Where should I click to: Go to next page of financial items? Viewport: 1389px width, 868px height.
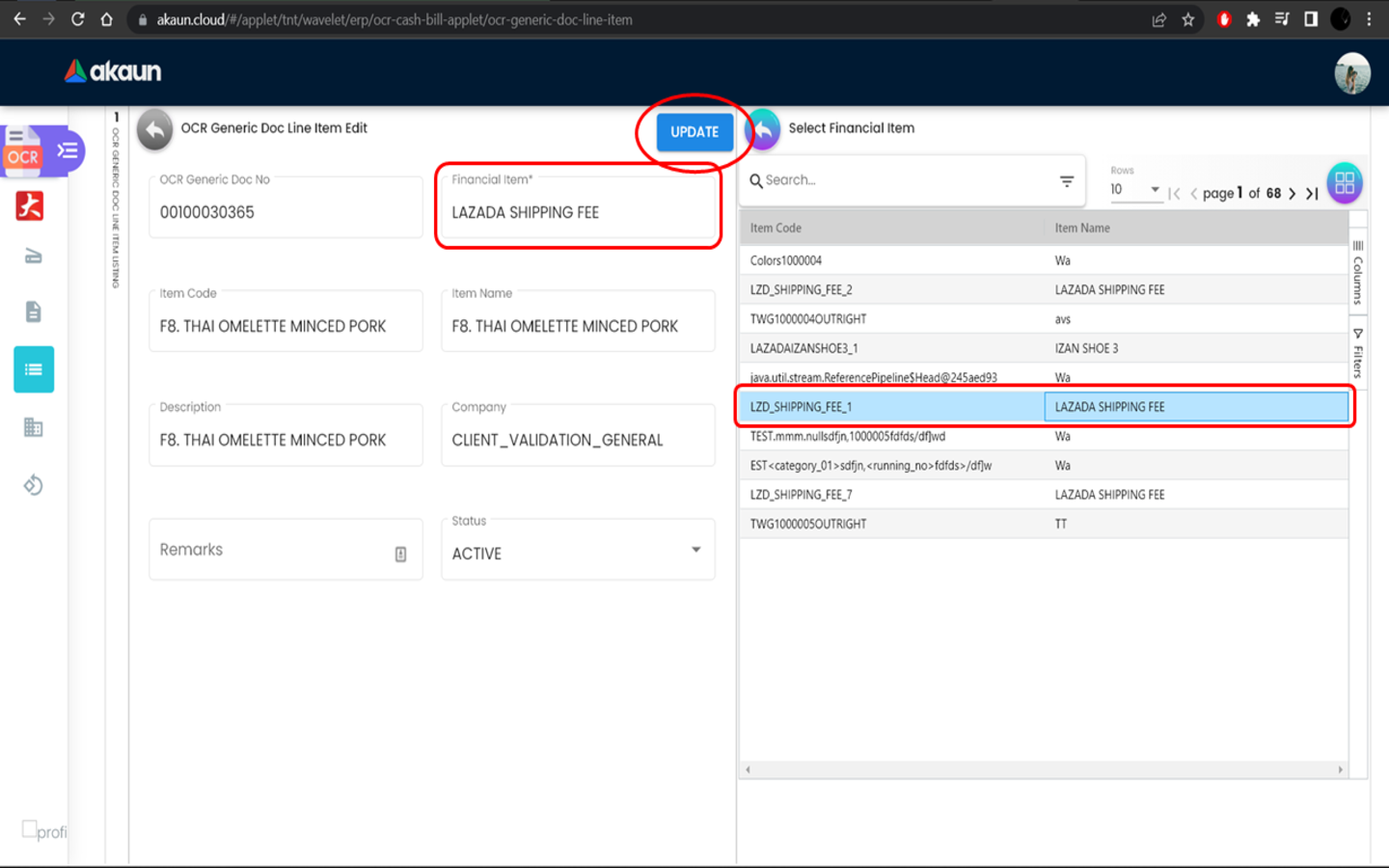[x=1292, y=194]
